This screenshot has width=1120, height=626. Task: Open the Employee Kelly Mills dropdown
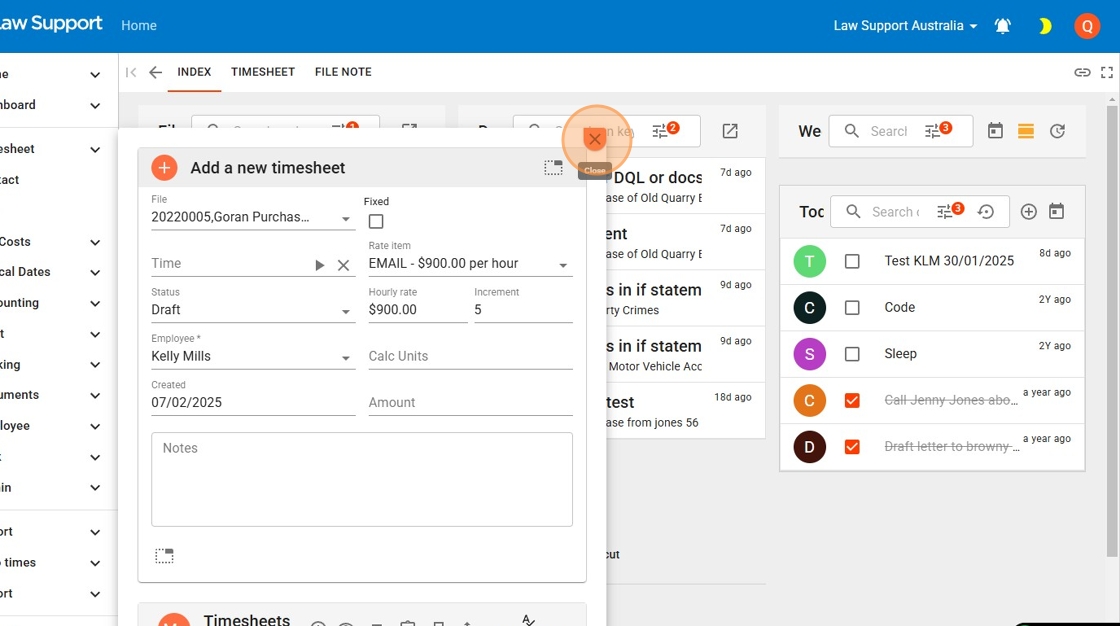pyautogui.click(x=253, y=357)
